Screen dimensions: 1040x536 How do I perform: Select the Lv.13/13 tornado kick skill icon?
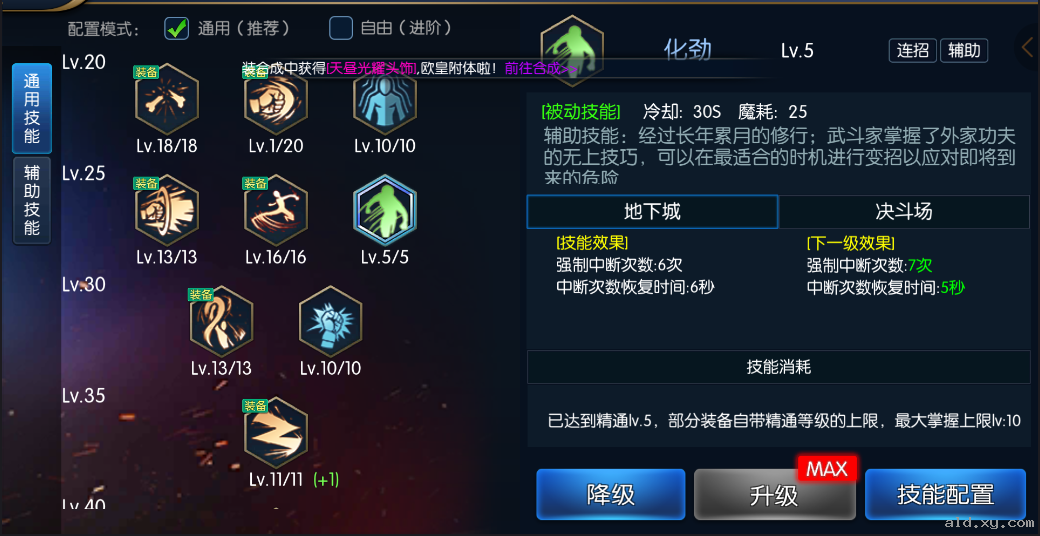(x=222, y=322)
